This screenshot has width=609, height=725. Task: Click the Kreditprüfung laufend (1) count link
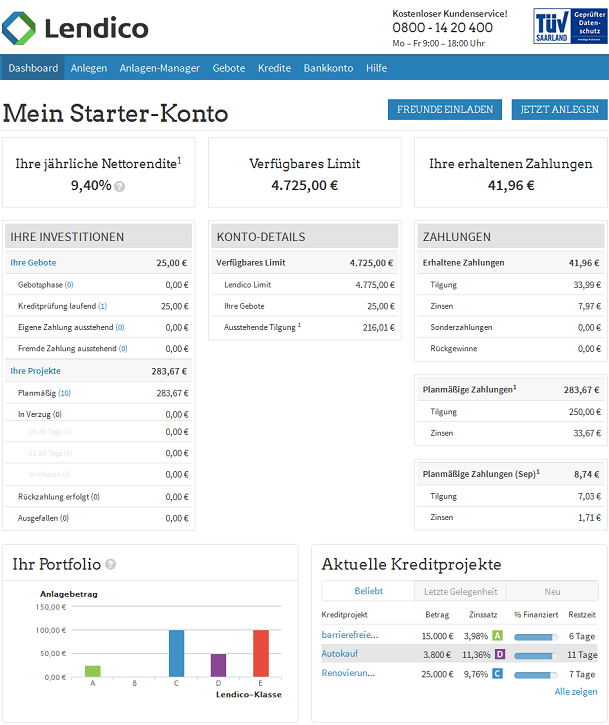point(102,306)
